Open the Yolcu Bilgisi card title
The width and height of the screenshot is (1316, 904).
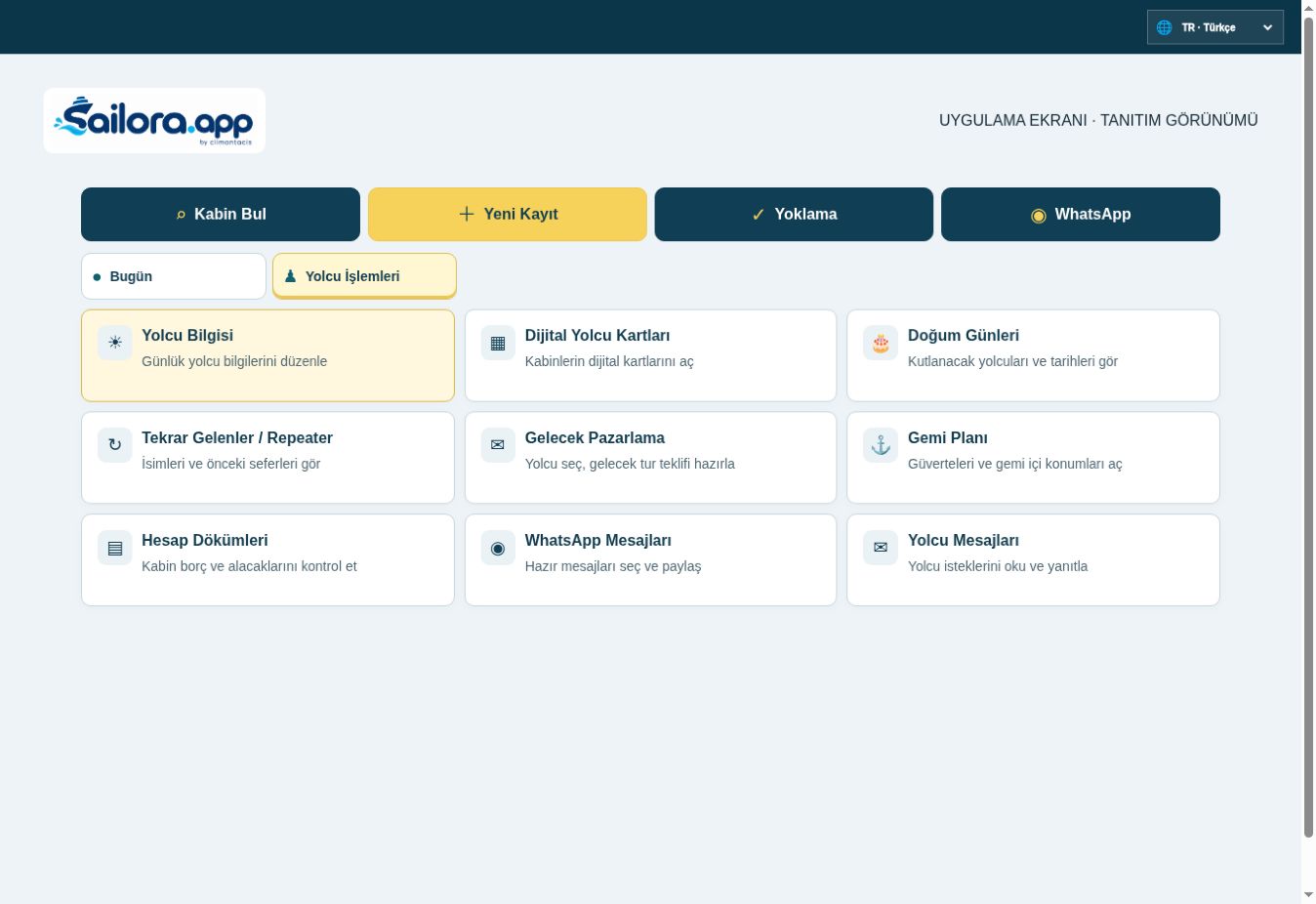tap(187, 335)
